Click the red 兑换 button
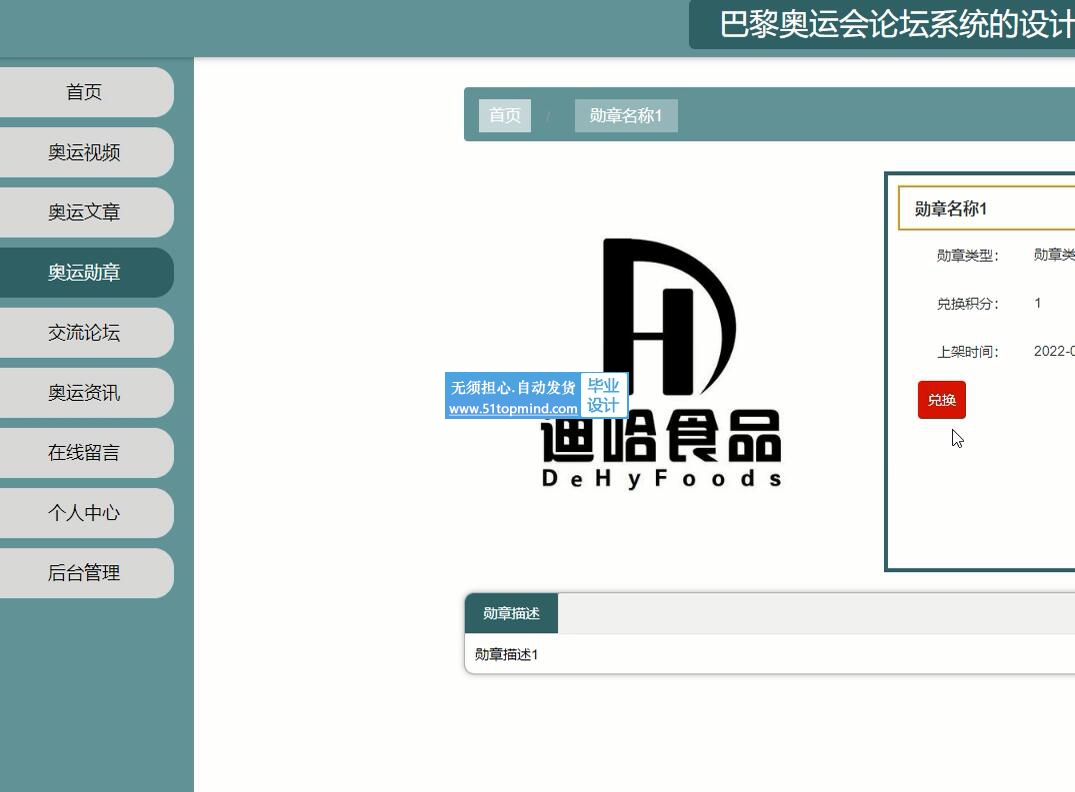 coord(941,400)
